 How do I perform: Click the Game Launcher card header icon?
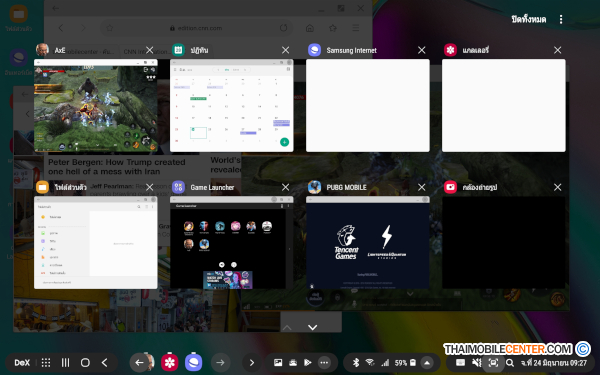click(178, 187)
